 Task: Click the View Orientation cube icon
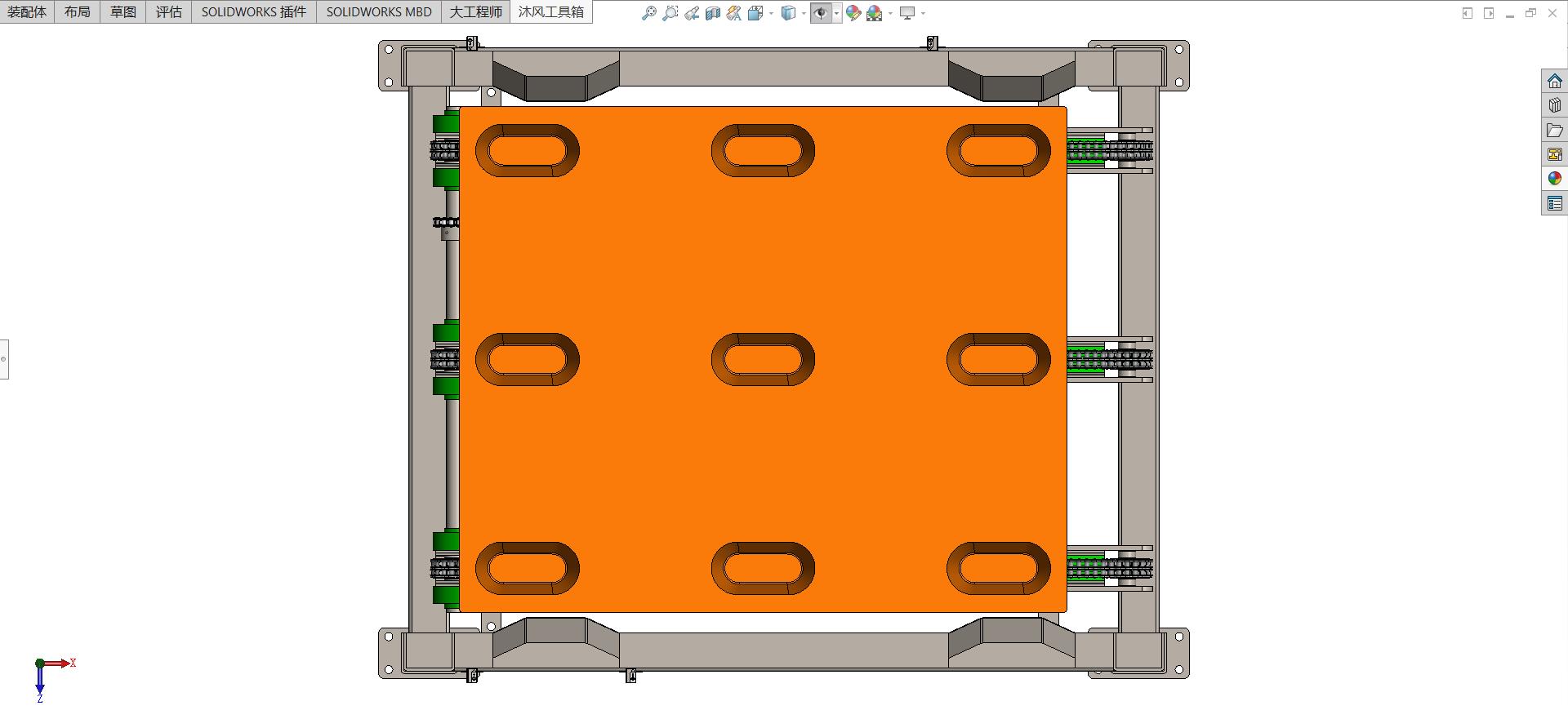click(x=755, y=13)
